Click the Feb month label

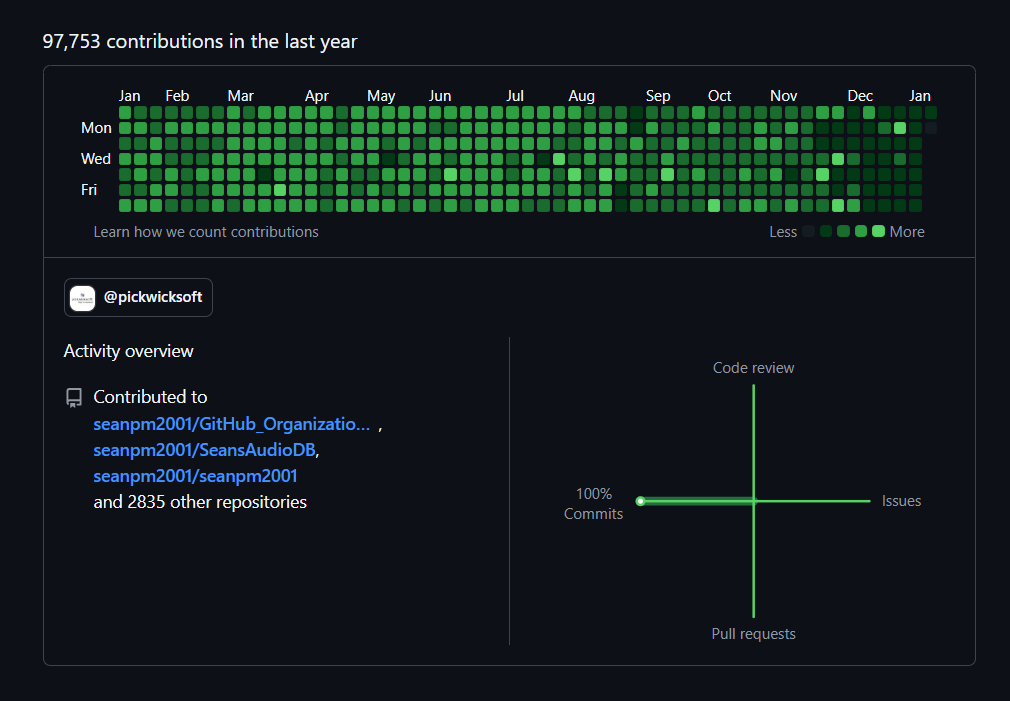pos(177,96)
